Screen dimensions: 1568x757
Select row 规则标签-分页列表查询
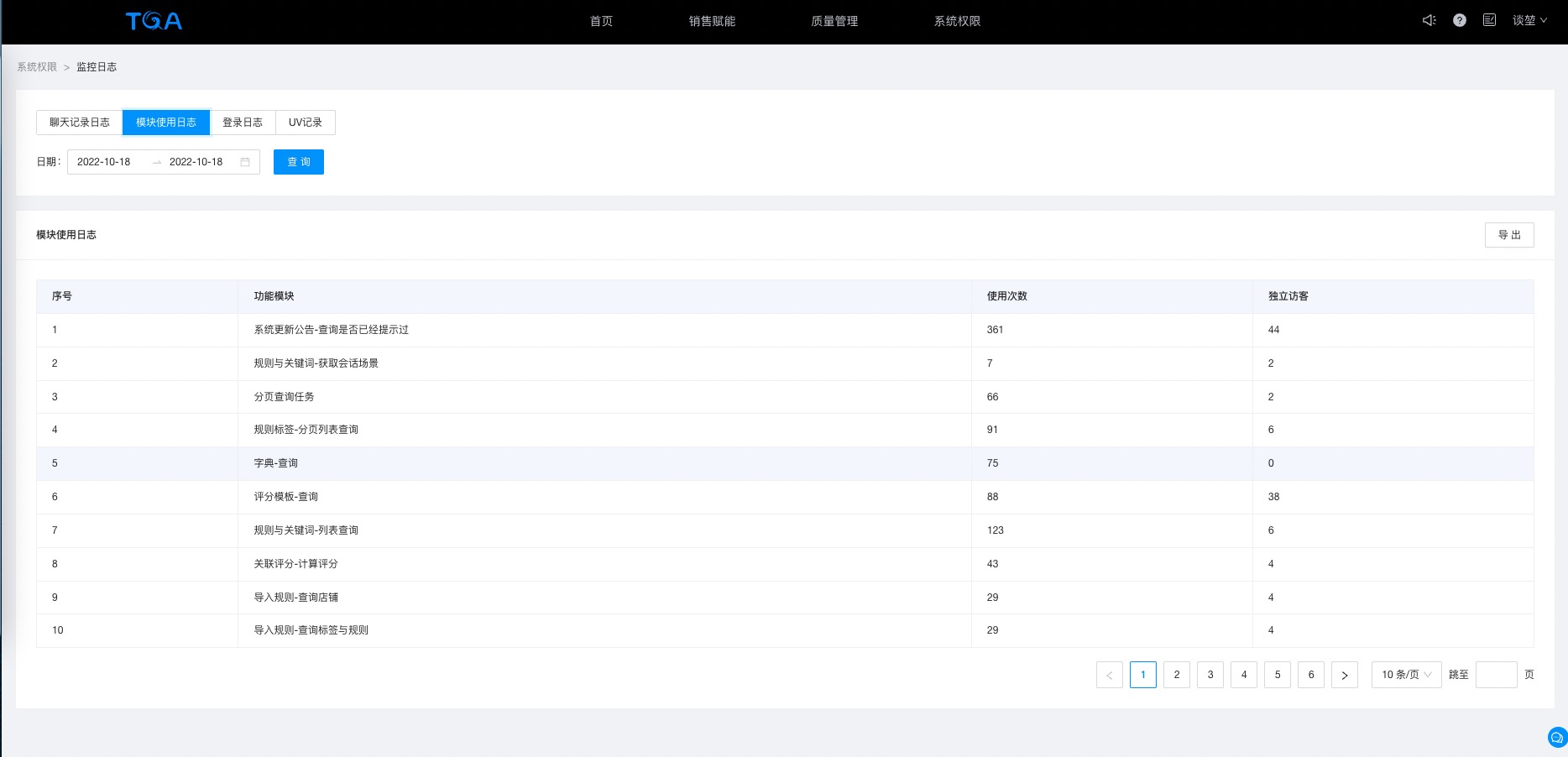[785, 430]
